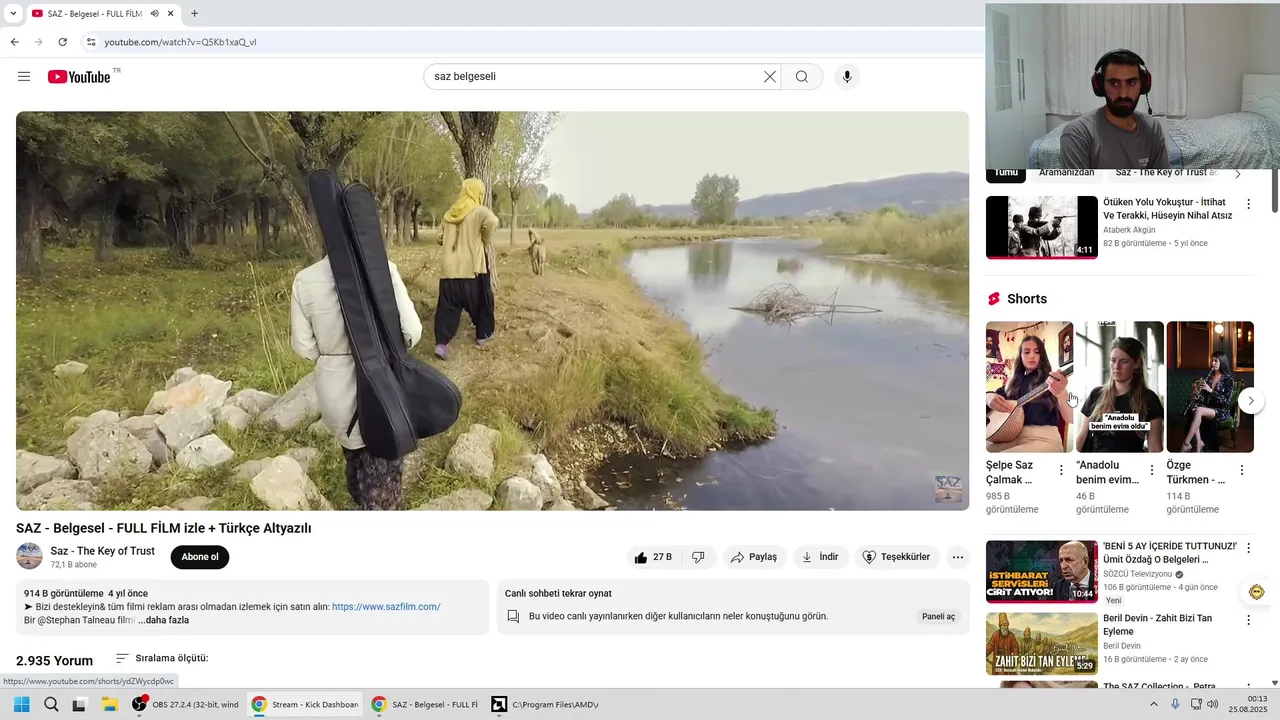The image size is (1280, 720).
Task: Share the video using Paylaş
Action: [754, 557]
